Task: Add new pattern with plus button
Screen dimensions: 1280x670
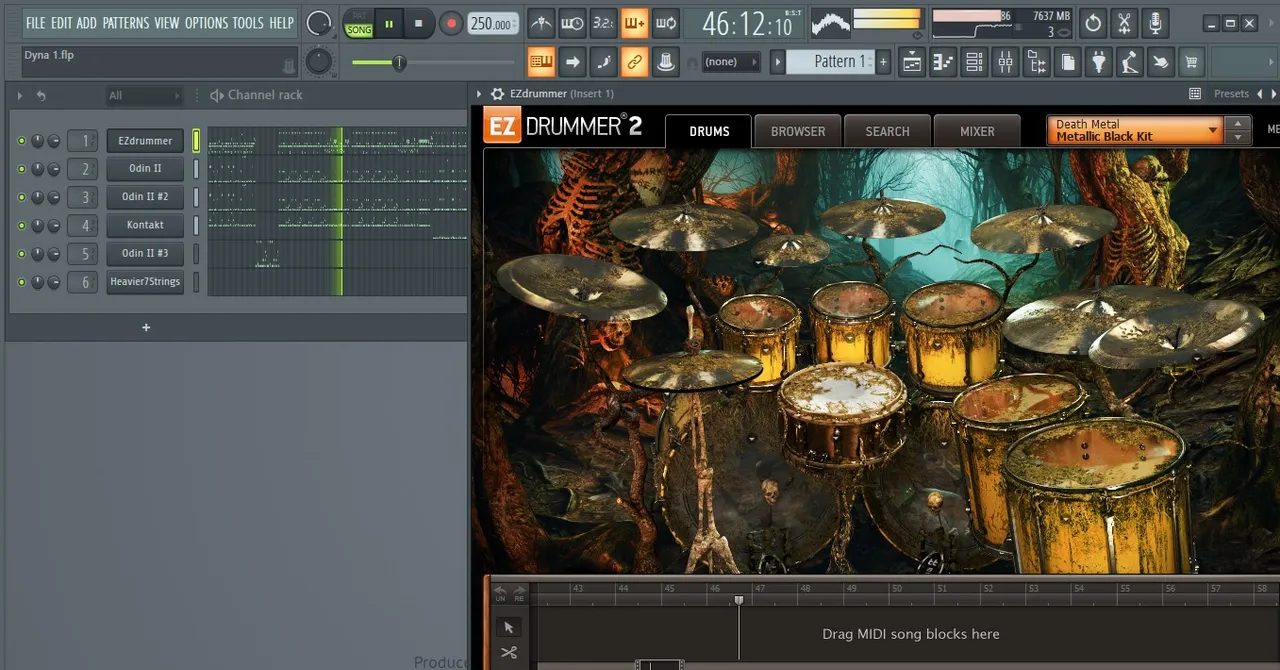Action: click(883, 62)
